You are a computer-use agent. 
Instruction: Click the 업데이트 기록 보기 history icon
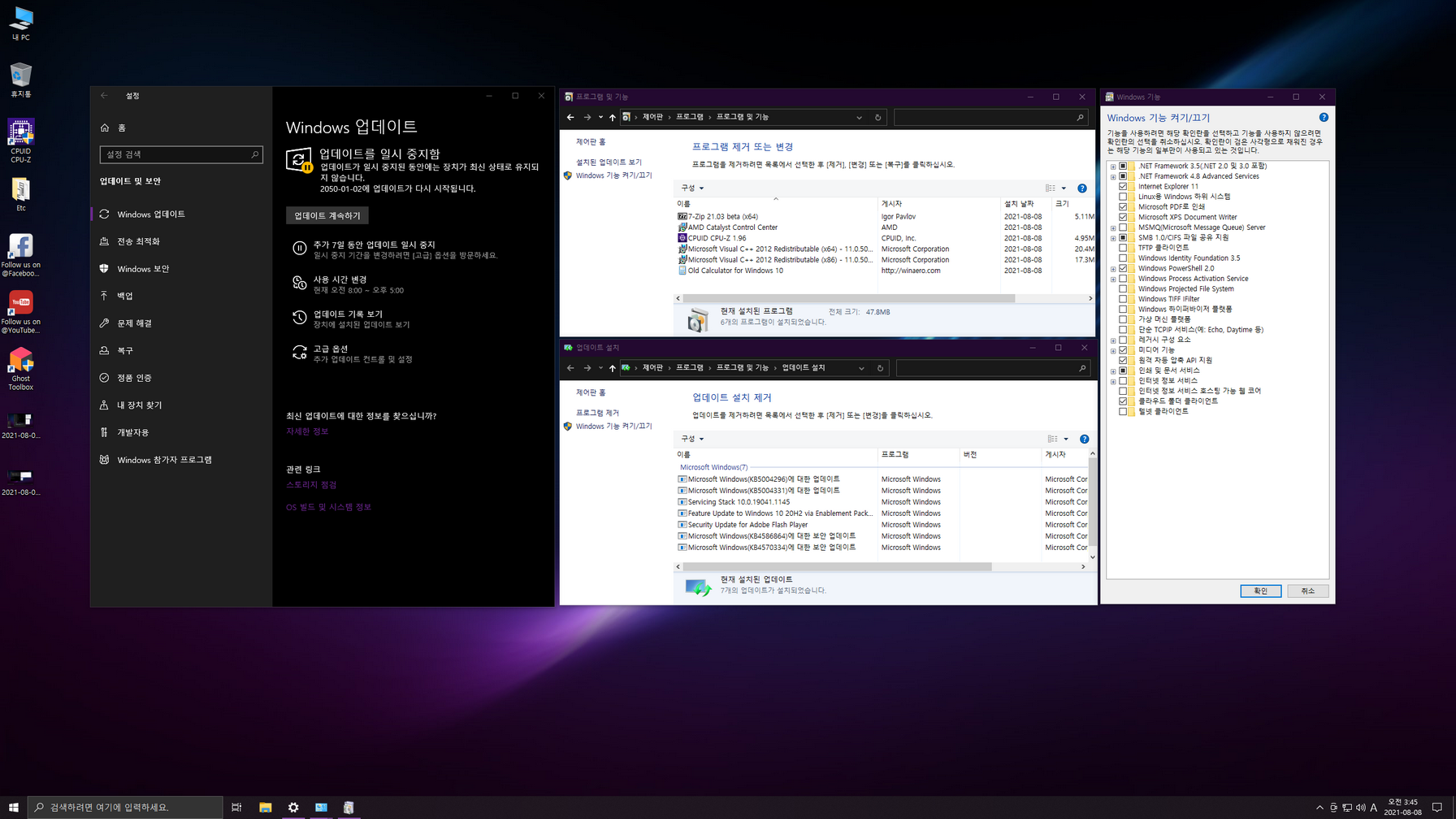tap(299, 318)
